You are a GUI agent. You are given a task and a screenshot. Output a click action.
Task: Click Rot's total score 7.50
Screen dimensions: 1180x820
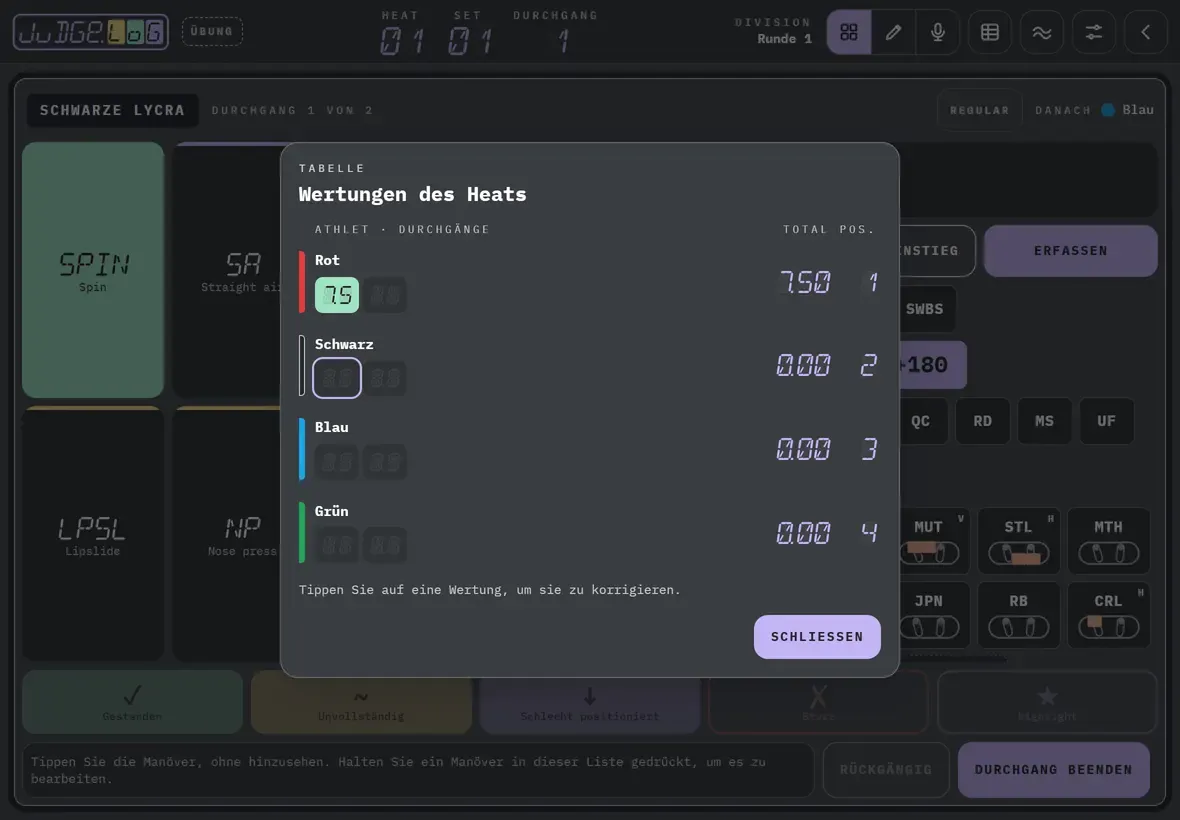click(805, 282)
